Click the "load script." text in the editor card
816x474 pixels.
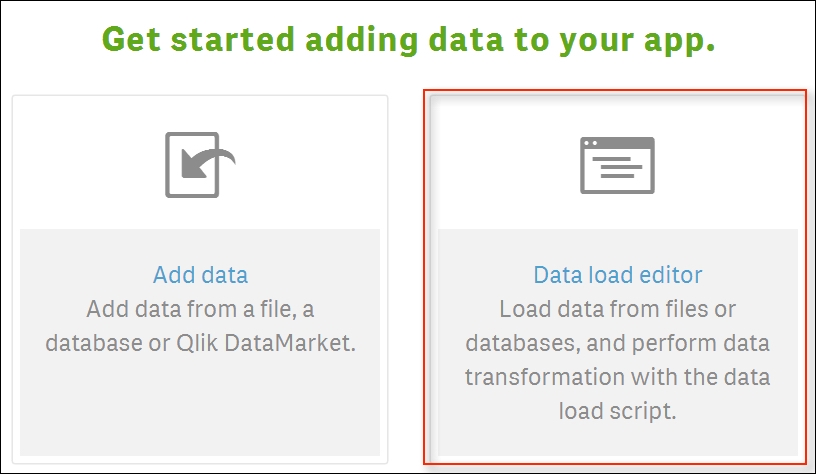pos(618,411)
